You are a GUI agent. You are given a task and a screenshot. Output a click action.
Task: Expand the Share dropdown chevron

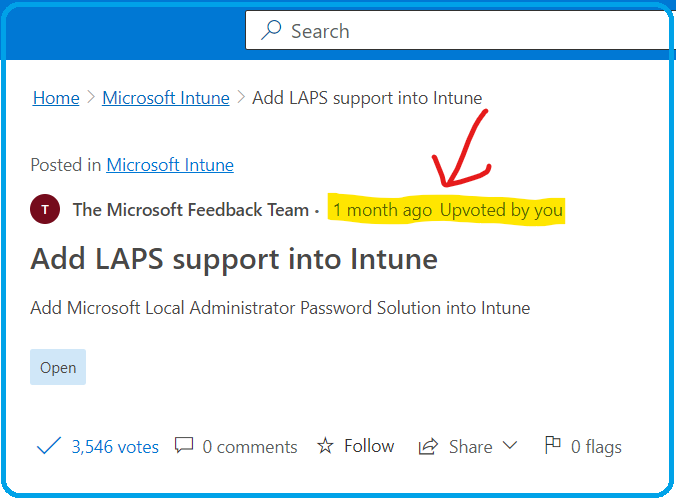510,445
